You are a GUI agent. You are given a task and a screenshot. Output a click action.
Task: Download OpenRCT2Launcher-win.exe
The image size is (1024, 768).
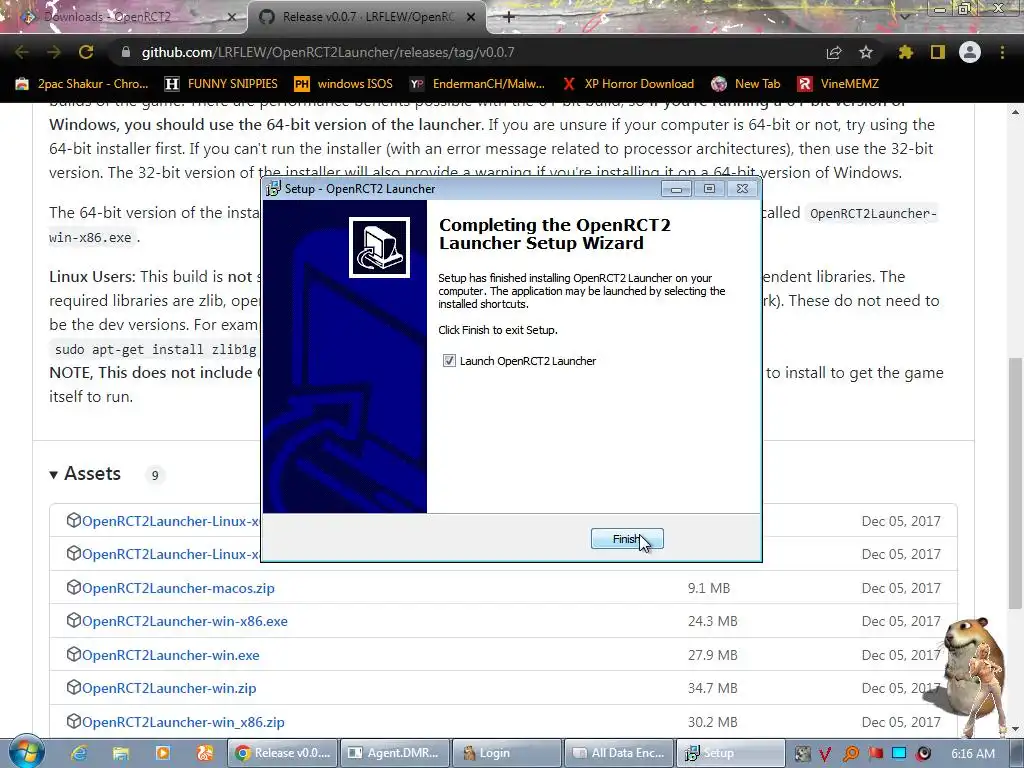pos(170,655)
